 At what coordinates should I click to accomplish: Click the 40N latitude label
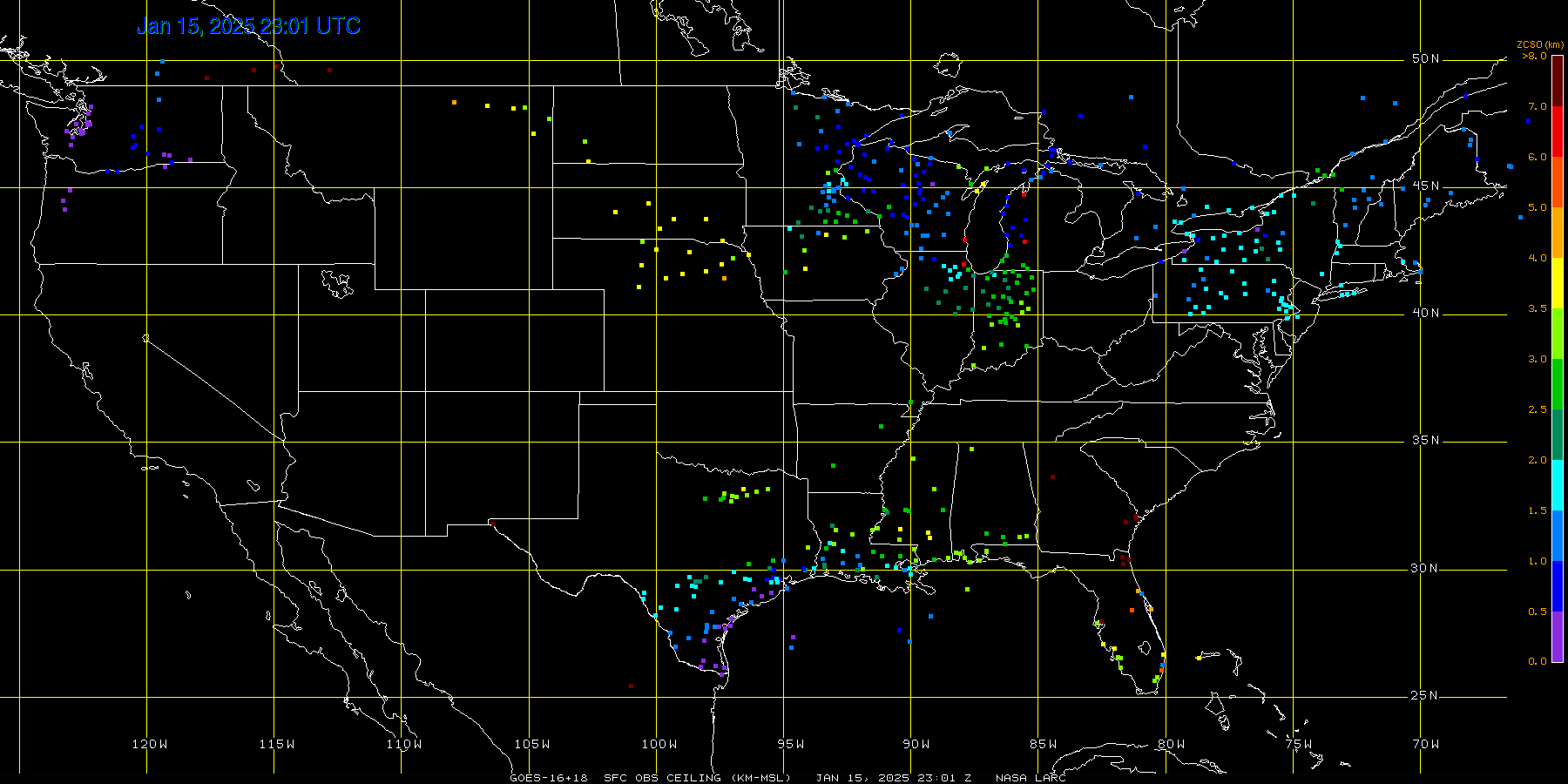(1425, 313)
